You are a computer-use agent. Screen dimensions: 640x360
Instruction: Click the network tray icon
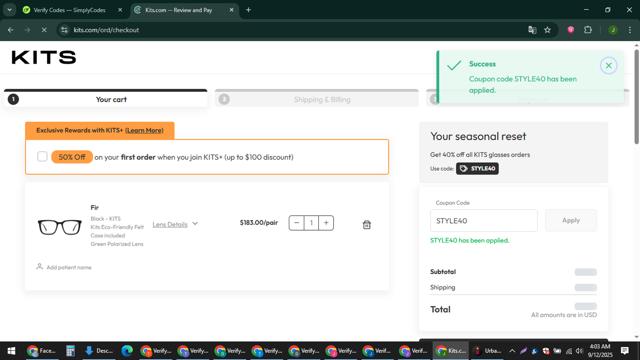coord(569,351)
